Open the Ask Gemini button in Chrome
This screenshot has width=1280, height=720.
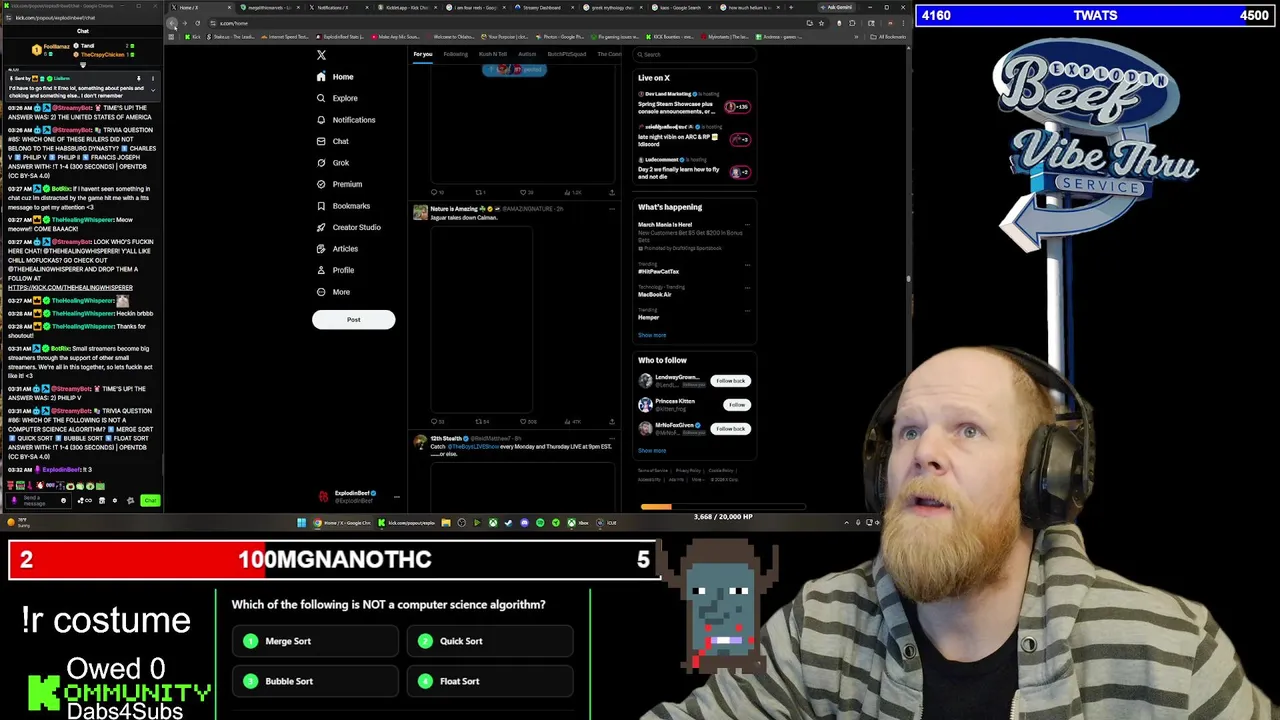[x=838, y=8]
